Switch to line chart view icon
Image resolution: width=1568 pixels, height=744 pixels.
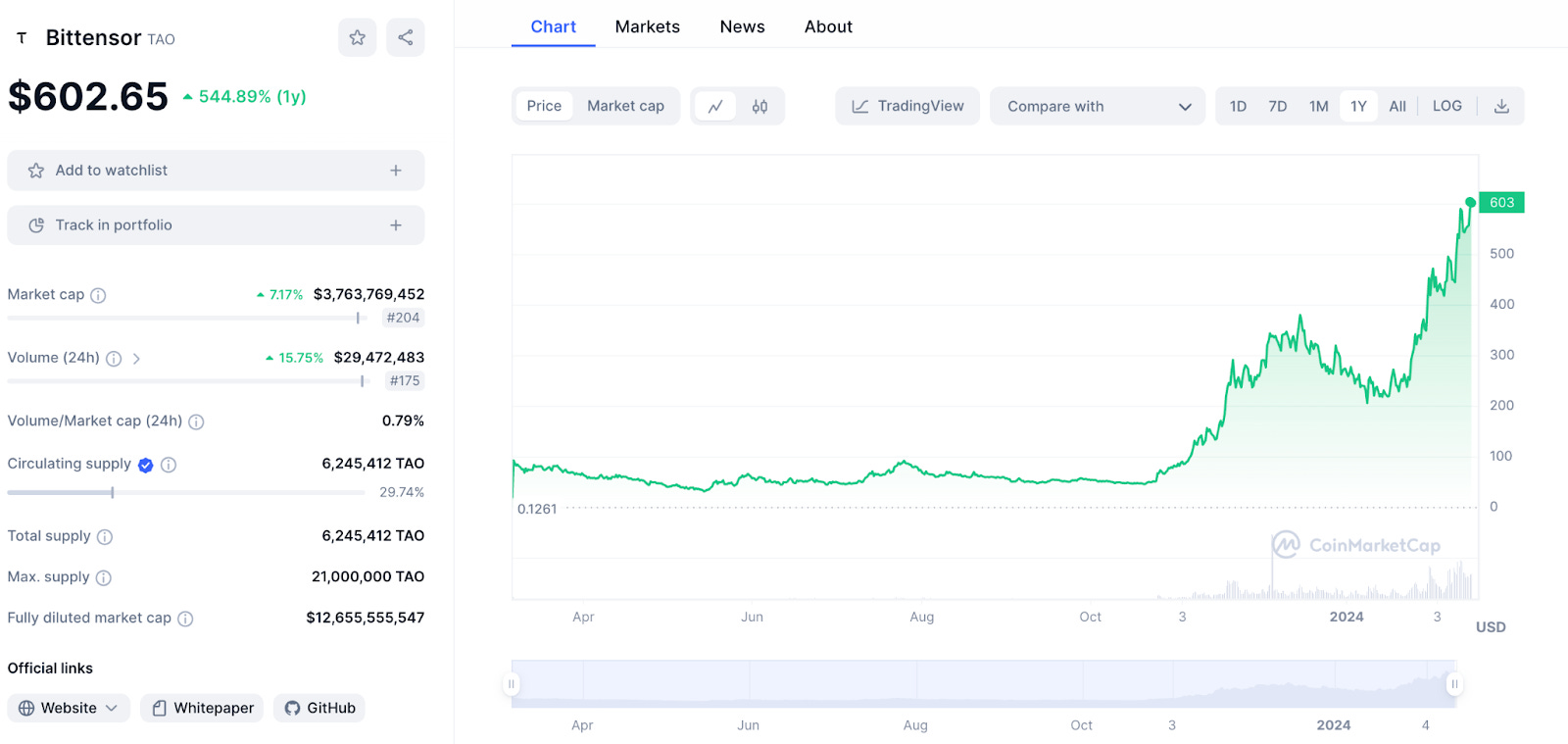[x=715, y=106]
